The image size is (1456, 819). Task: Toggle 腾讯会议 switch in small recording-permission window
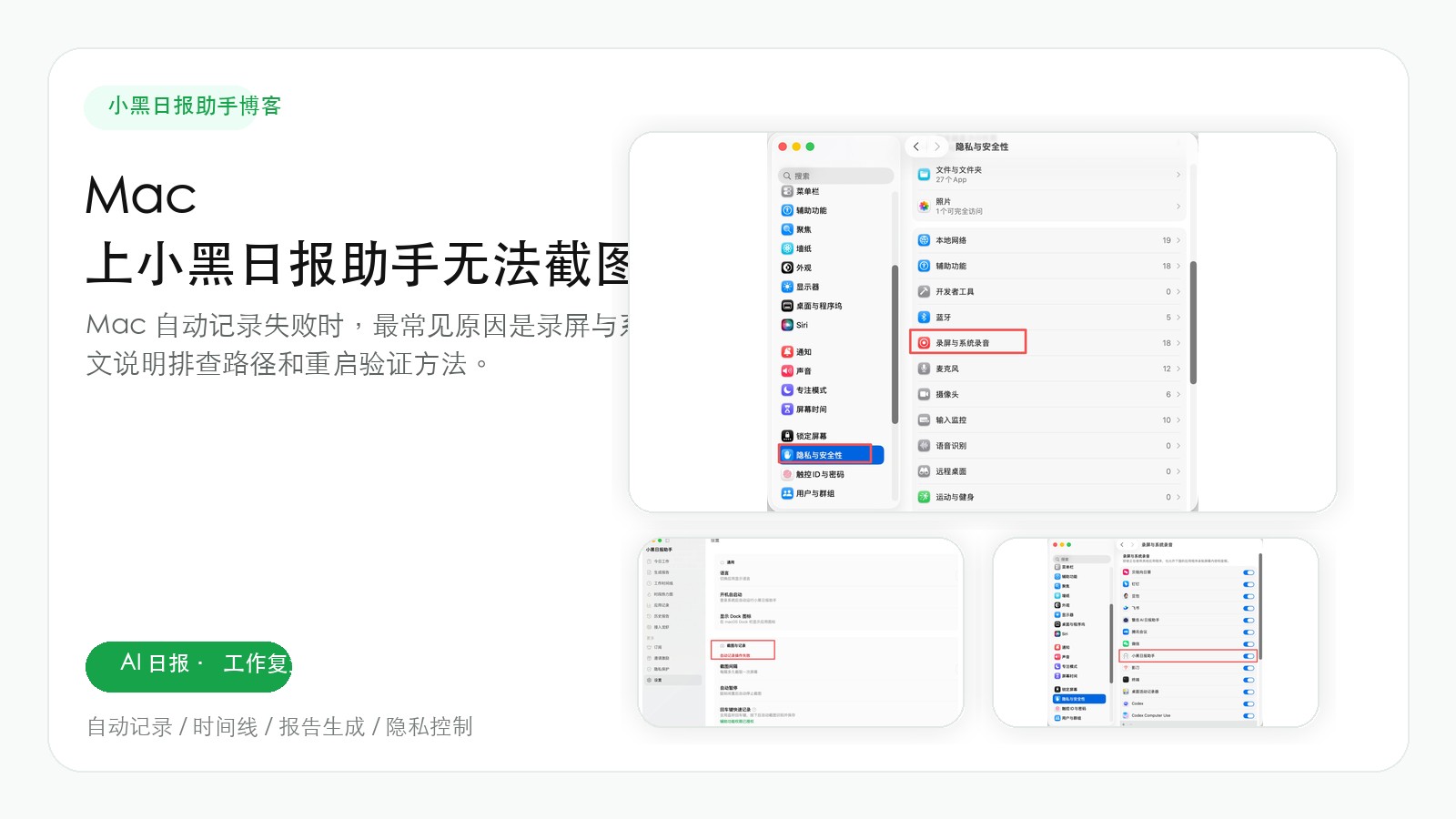click(x=1249, y=632)
